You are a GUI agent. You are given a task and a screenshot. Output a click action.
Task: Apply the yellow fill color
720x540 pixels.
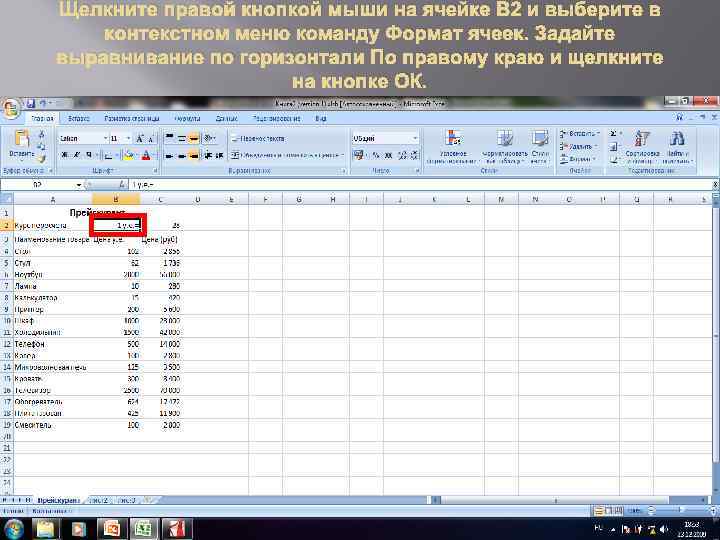pyautogui.click(x=129, y=156)
